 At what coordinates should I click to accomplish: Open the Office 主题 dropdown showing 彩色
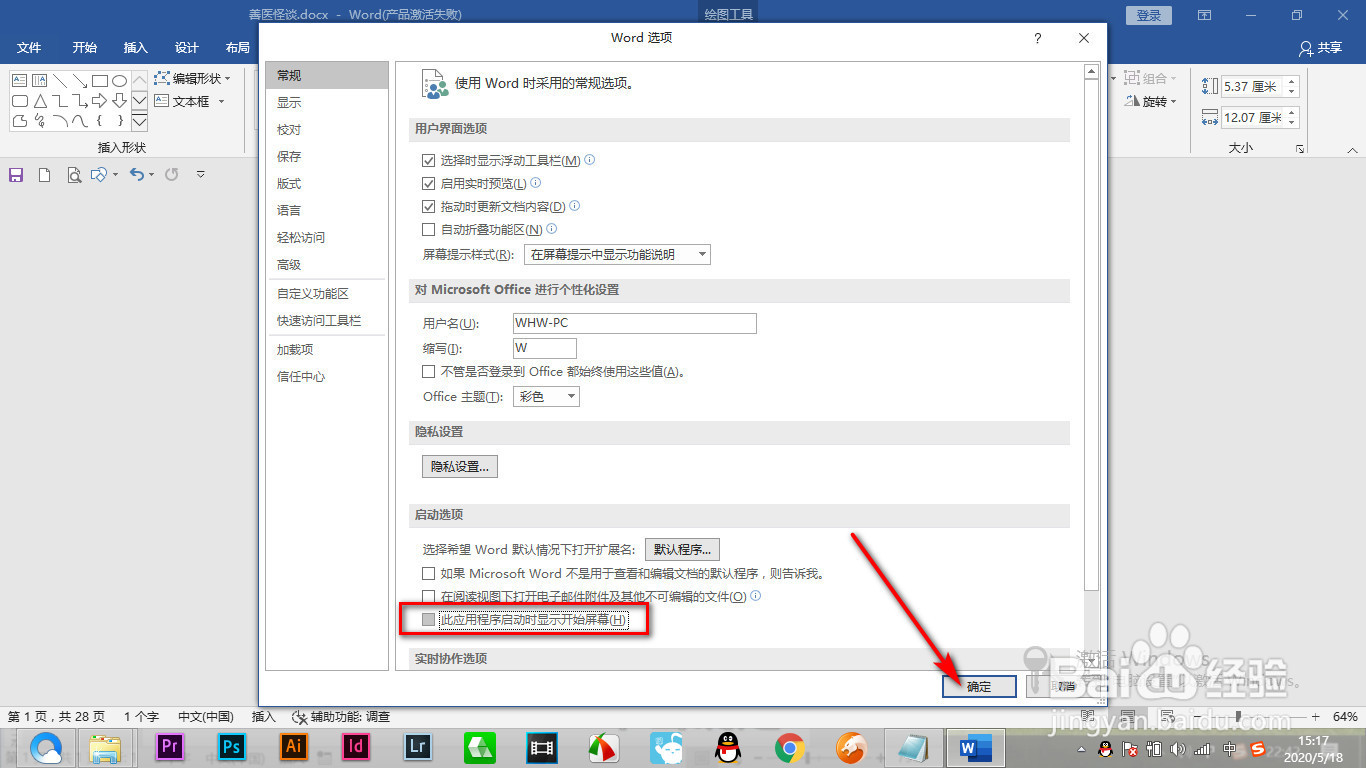click(x=546, y=397)
